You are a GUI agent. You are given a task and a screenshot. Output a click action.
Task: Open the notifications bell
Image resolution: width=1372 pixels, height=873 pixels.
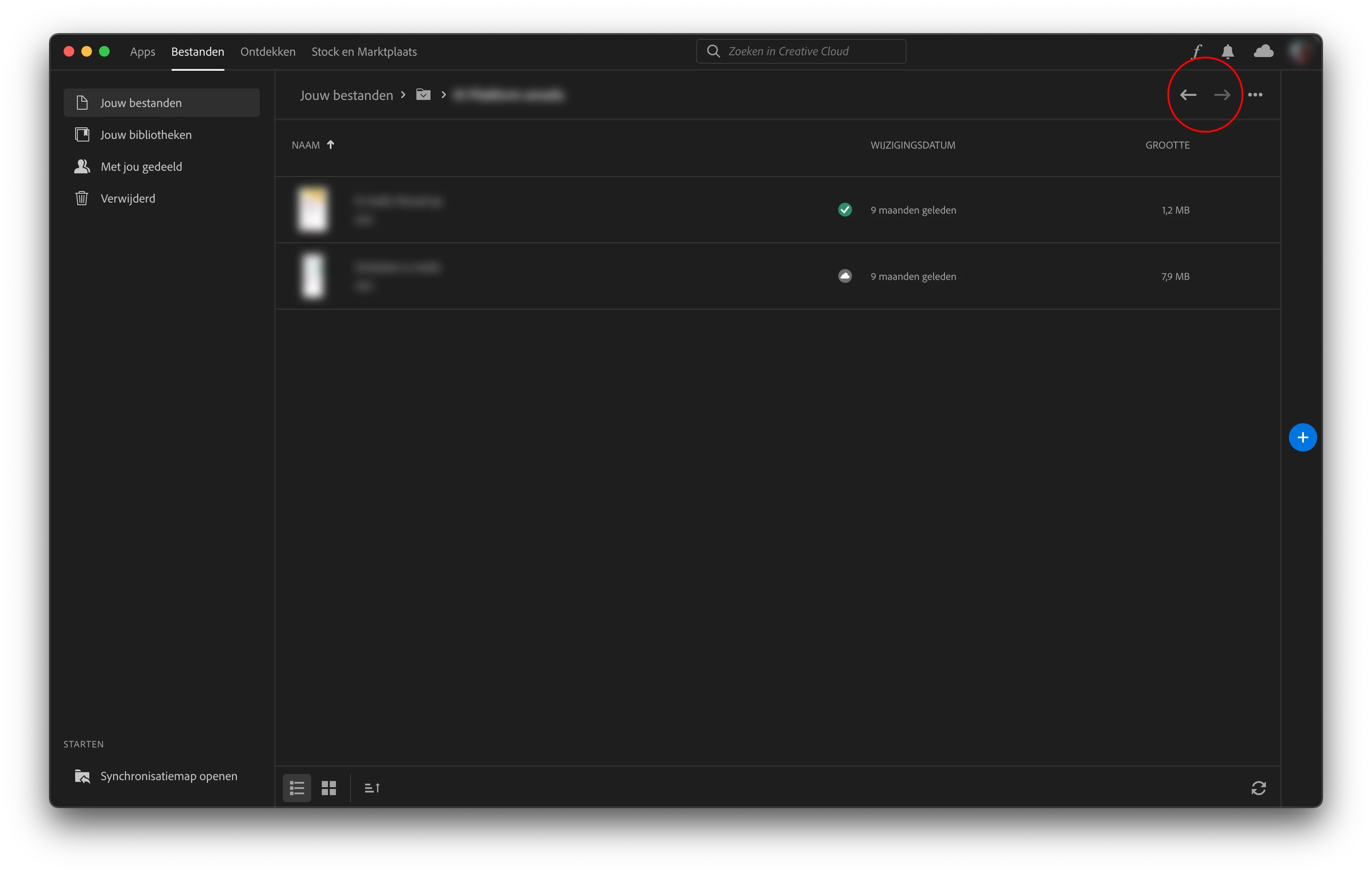pyautogui.click(x=1228, y=51)
